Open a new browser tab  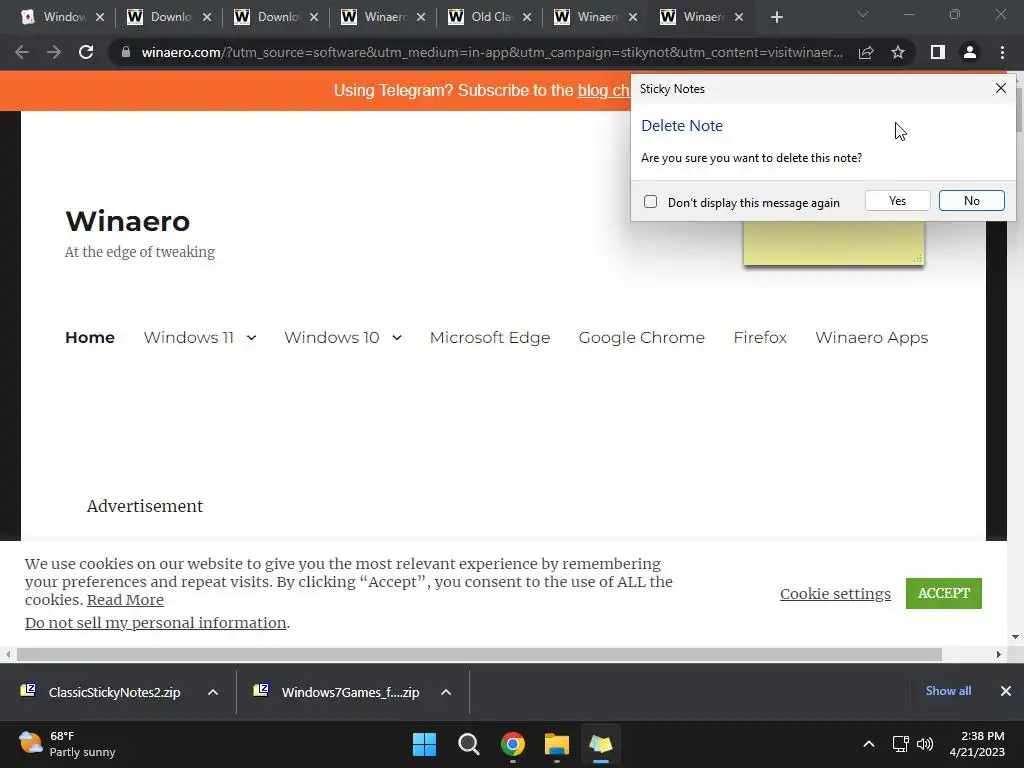tap(776, 17)
